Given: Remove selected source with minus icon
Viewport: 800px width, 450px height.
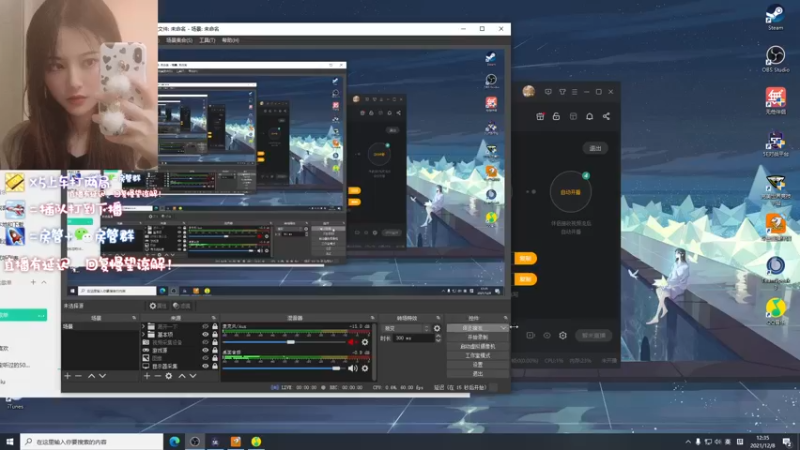Looking at the screenshot, I should (x=158, y=376).
